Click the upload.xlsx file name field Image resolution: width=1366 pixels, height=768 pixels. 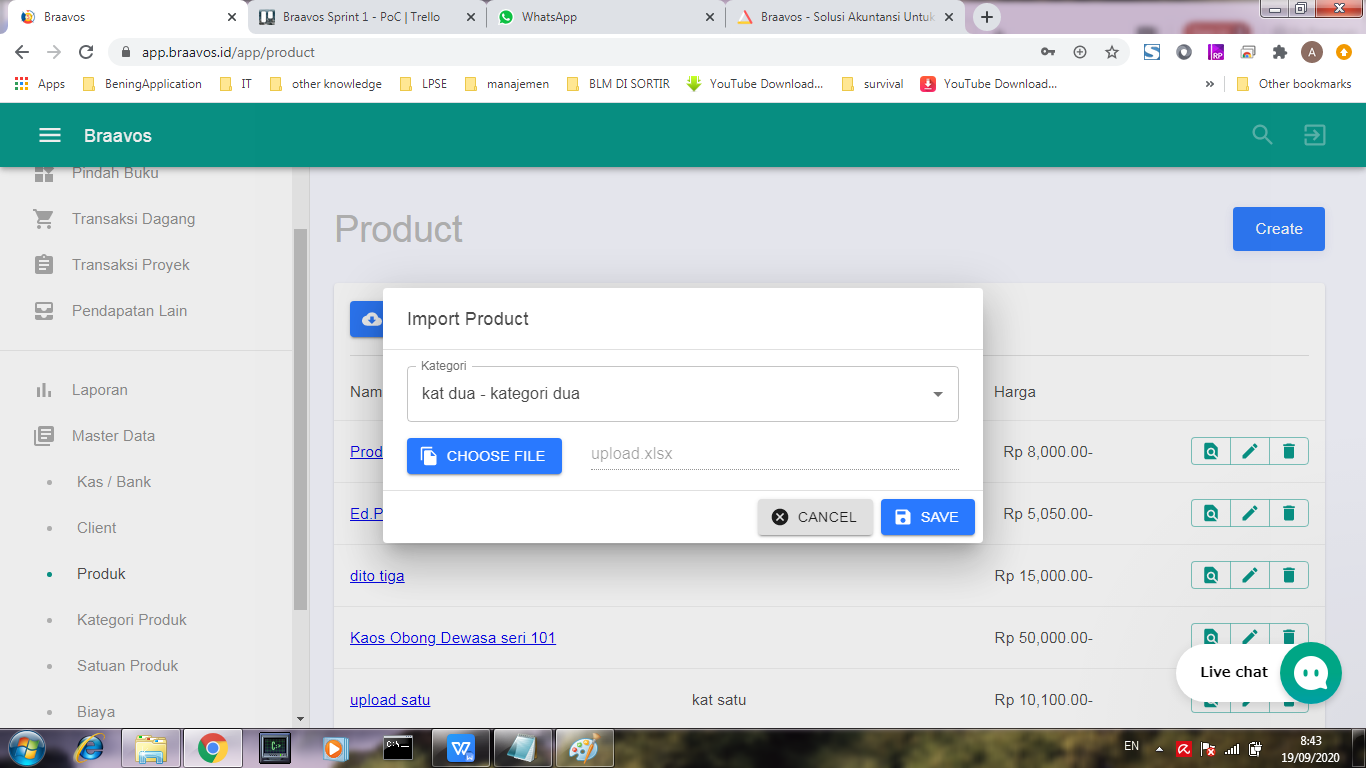click(x=773, y=454)
